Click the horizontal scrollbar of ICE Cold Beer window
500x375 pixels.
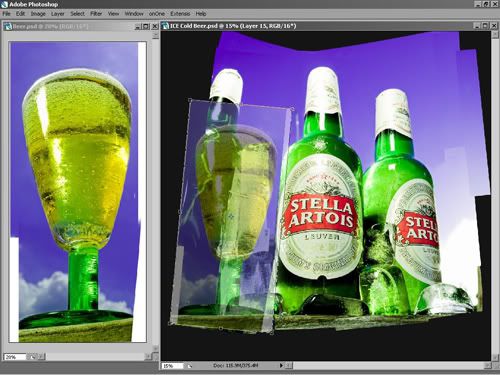click(x=388, y=366)
